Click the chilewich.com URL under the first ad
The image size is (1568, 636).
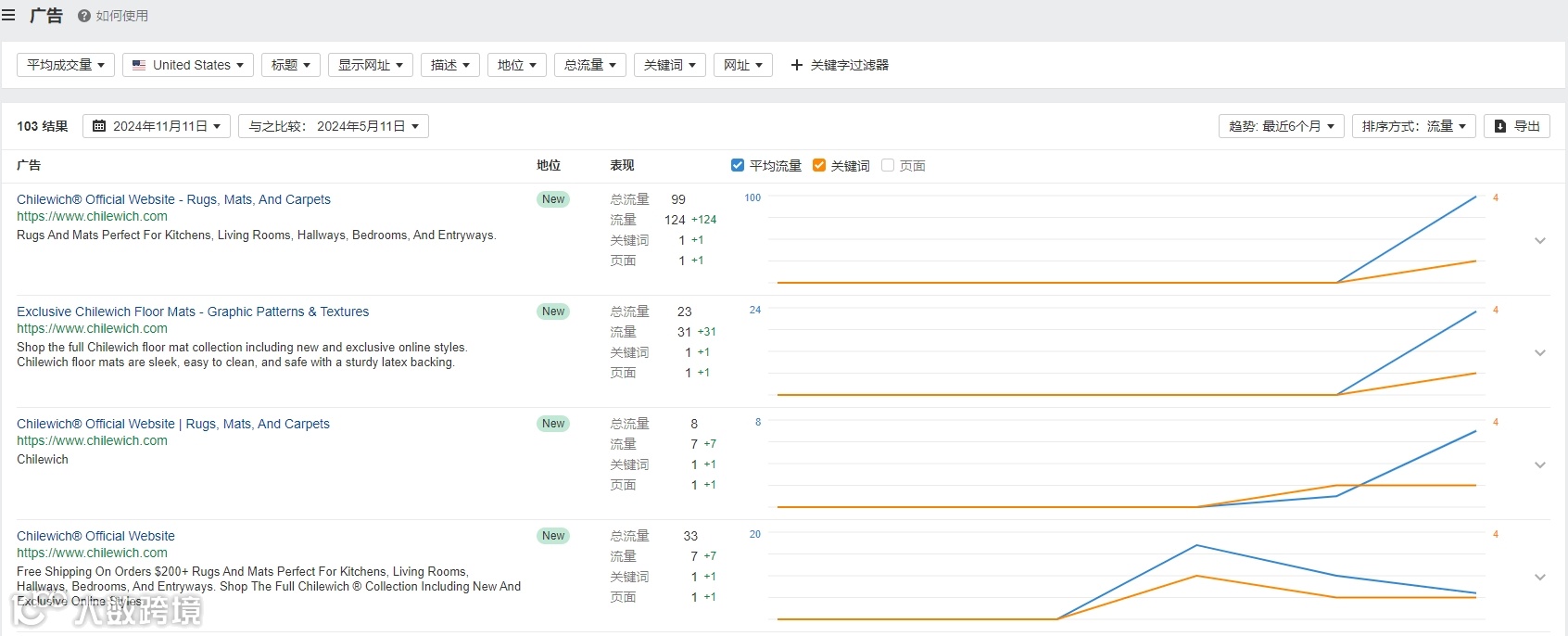click(x=92, y=216)
